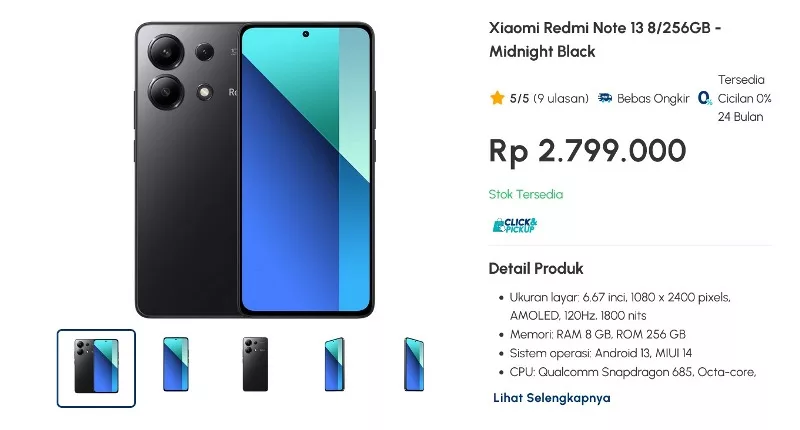Image resolution: width=800 pixels, height=430 pixels.
Task: Select the second thumbnail showing front screen
Action: 176,364
